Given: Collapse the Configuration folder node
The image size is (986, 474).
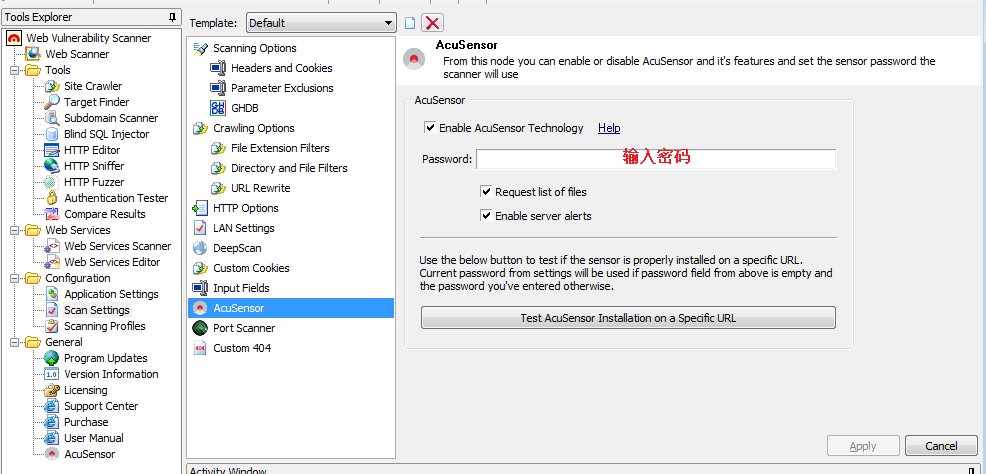Looking at the screenshot, I should [x=15, y=278].
